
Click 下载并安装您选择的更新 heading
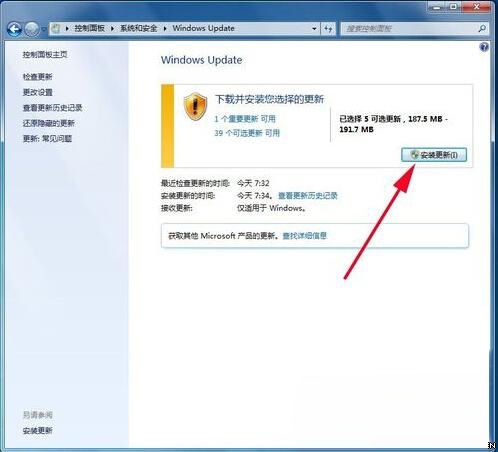coord(269,99)
